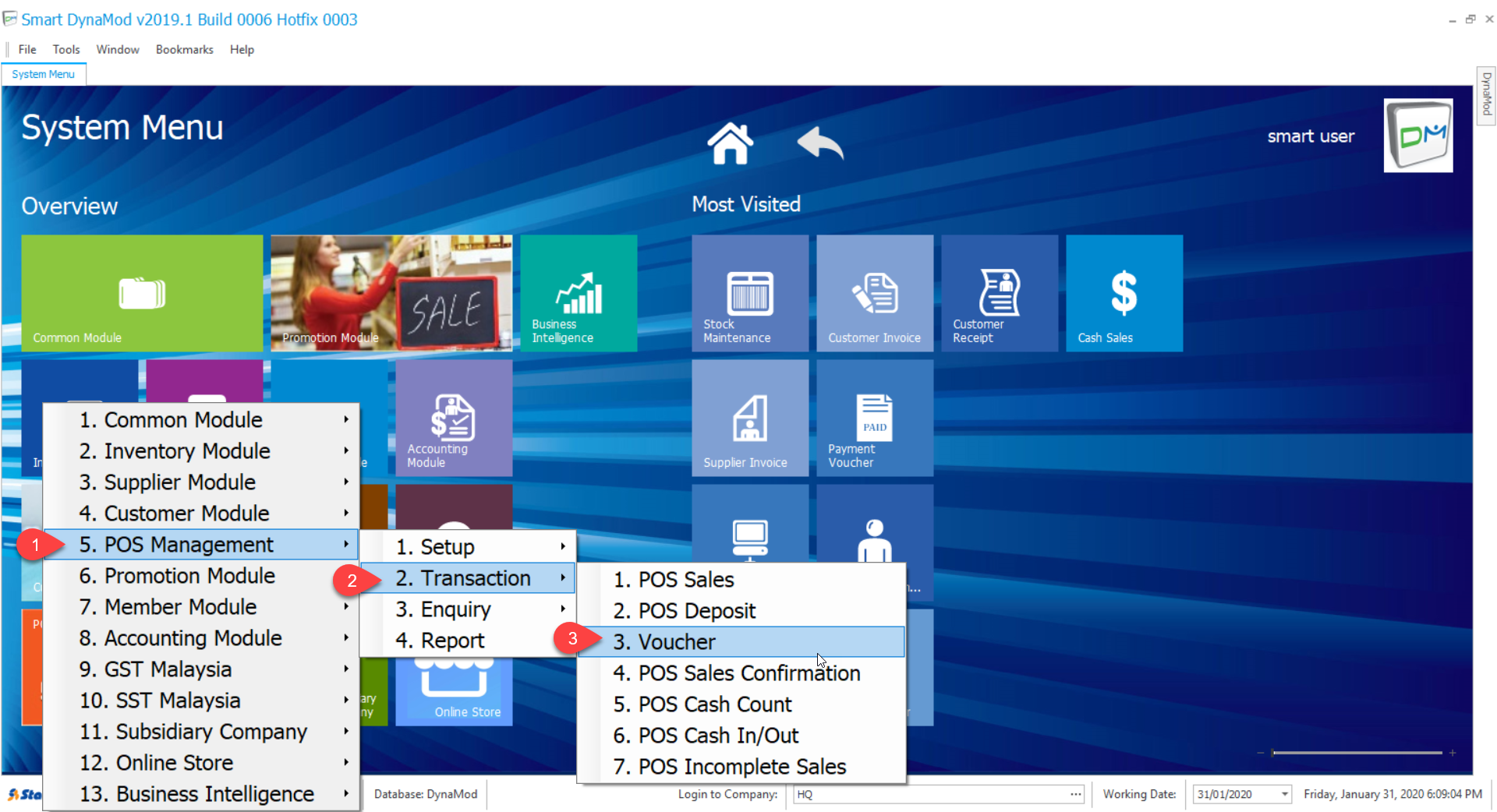Expand 6. Promotion Module submenu
This screenshot has height=812, width=1497.
point(201,575)
